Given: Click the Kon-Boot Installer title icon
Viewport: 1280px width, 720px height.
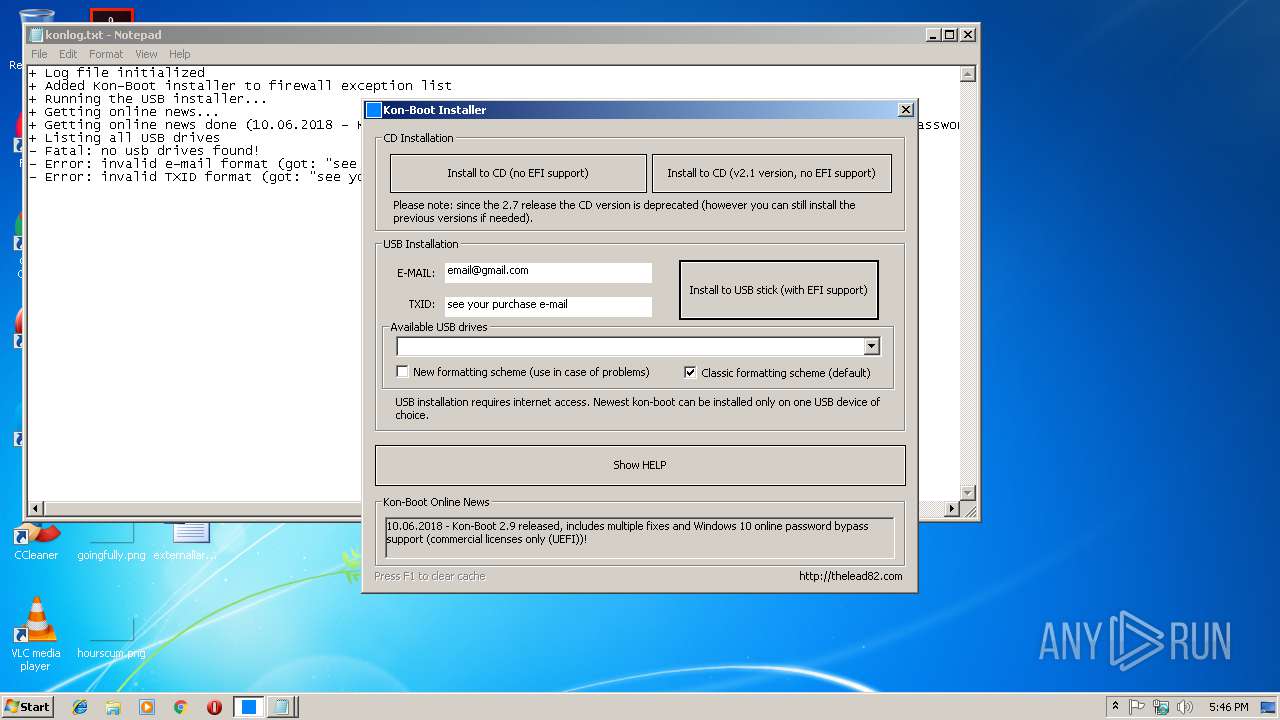Looking at the screenshot, I should (374, 110).
